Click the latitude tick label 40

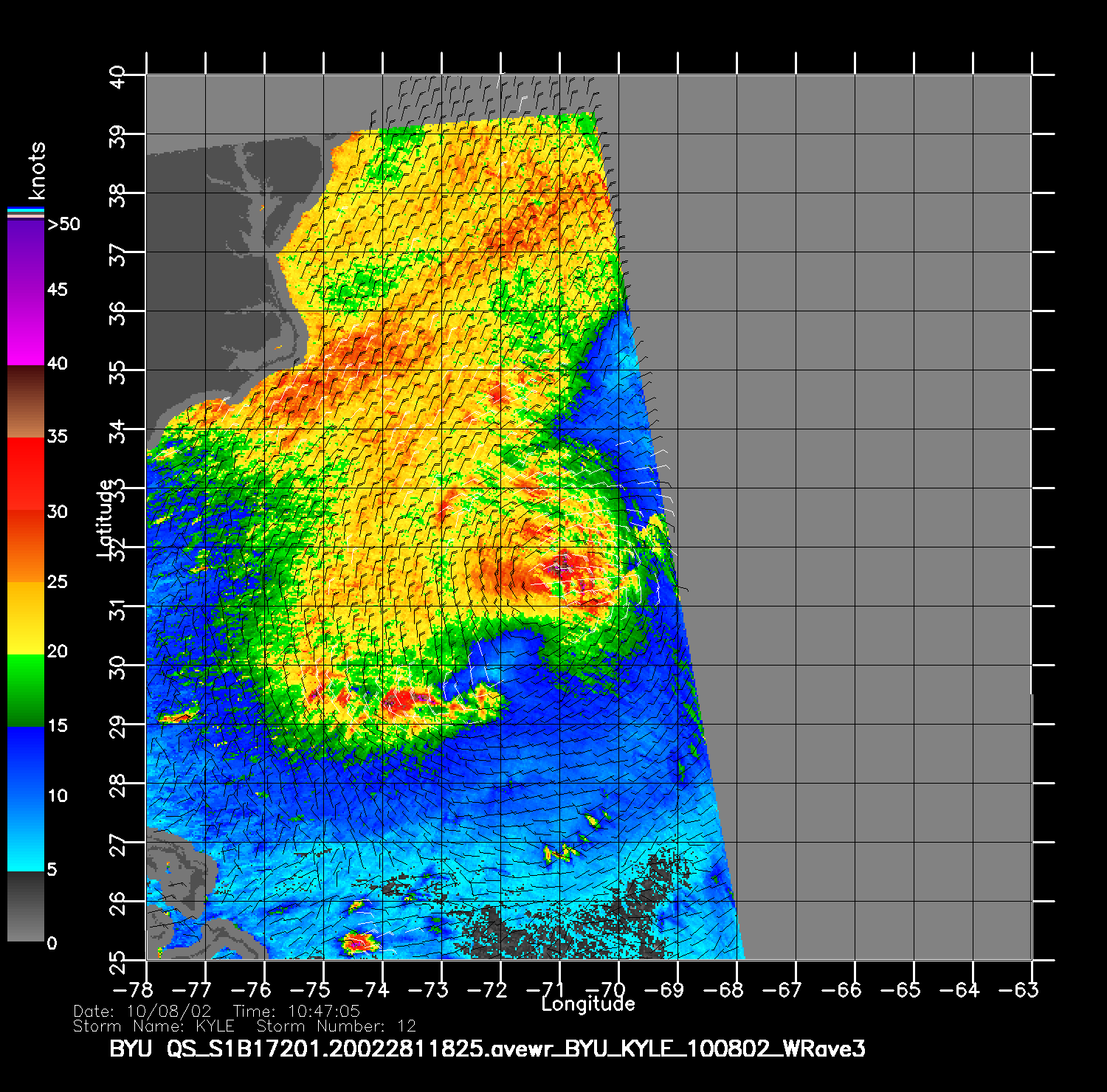pos(118,77)
